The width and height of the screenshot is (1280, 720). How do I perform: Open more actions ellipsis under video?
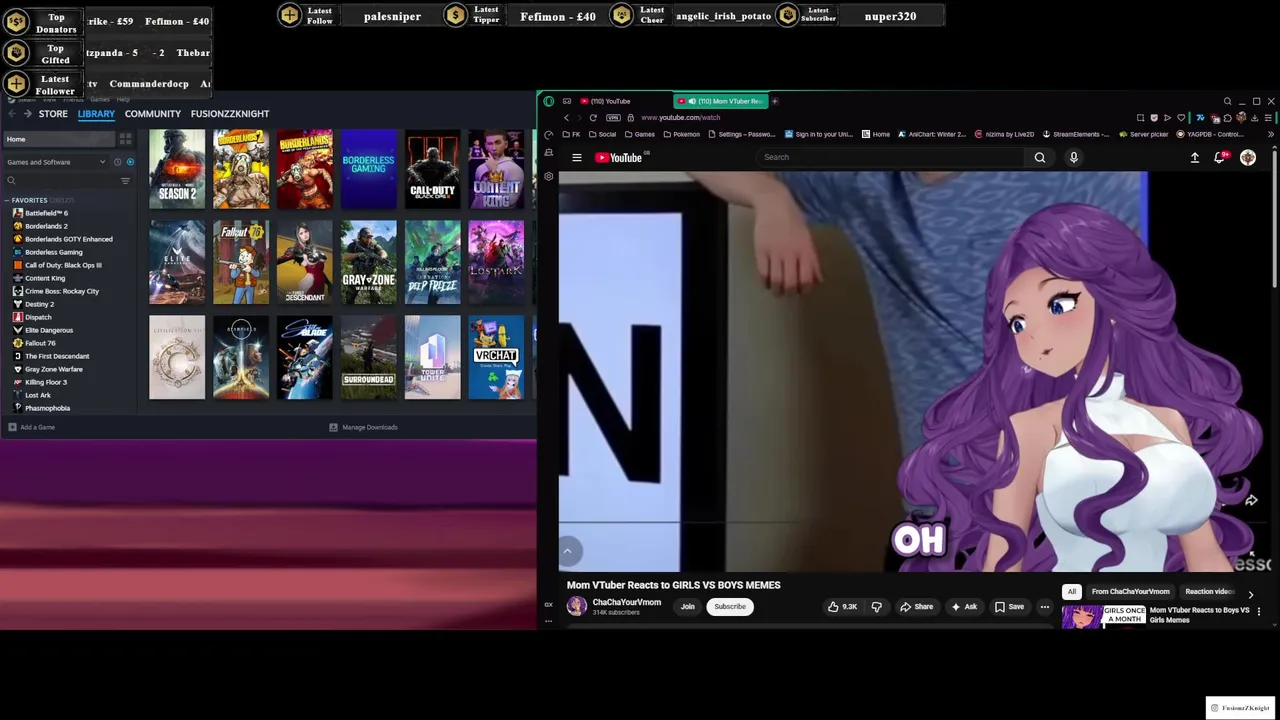pos(1044,606)
